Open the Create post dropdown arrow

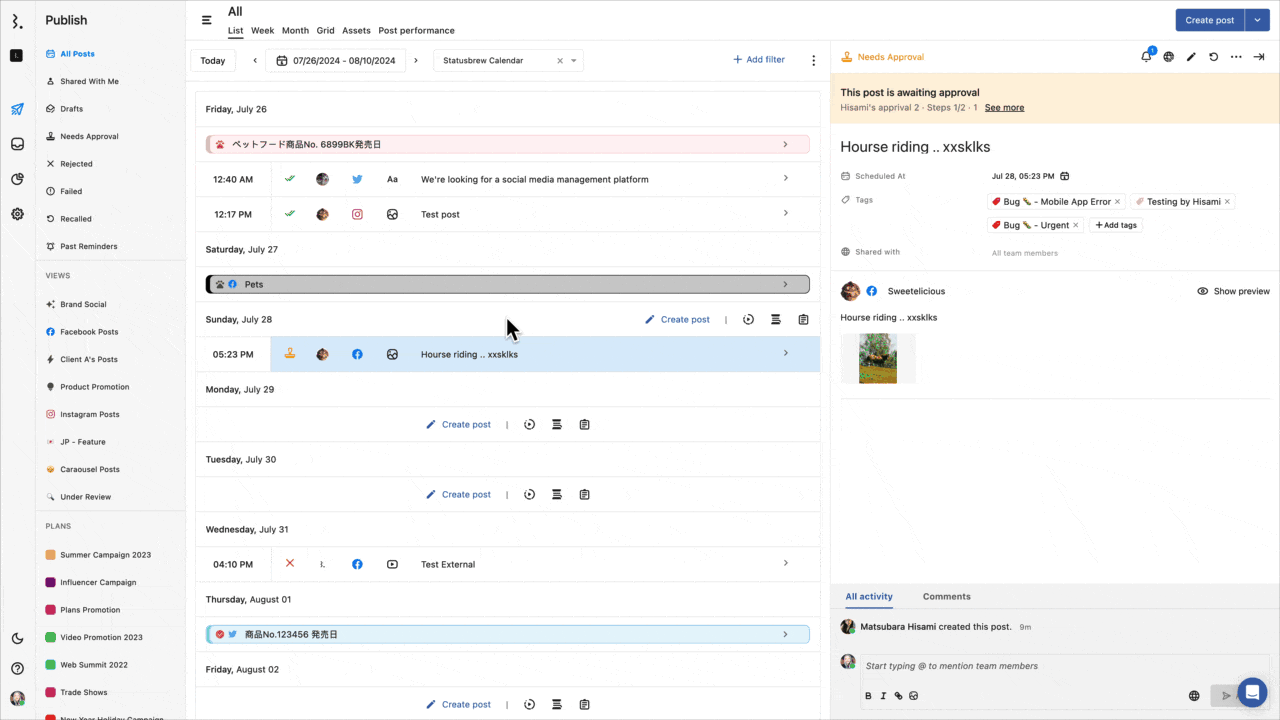coord(1257,20)
